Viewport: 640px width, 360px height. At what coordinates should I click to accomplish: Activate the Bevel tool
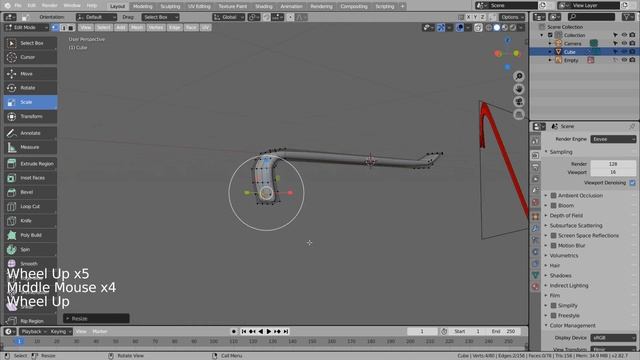pos(31,192)
